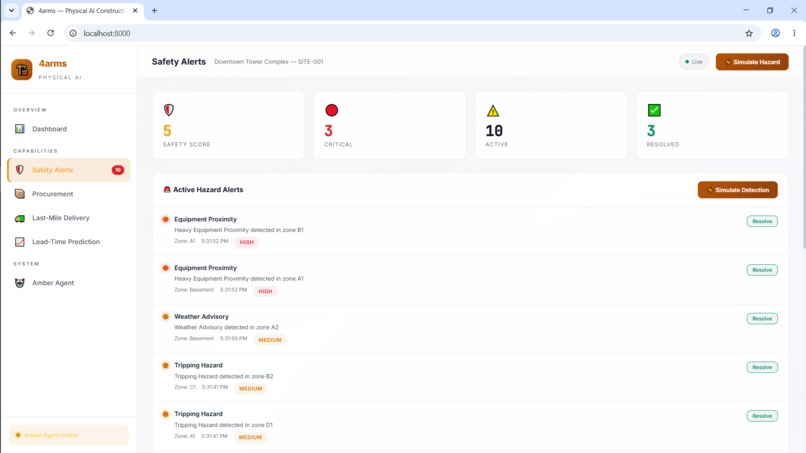Click the Safety Alerts page heading
The height and width of the screenshot is (453, 806).
click(x=179, y=62)
